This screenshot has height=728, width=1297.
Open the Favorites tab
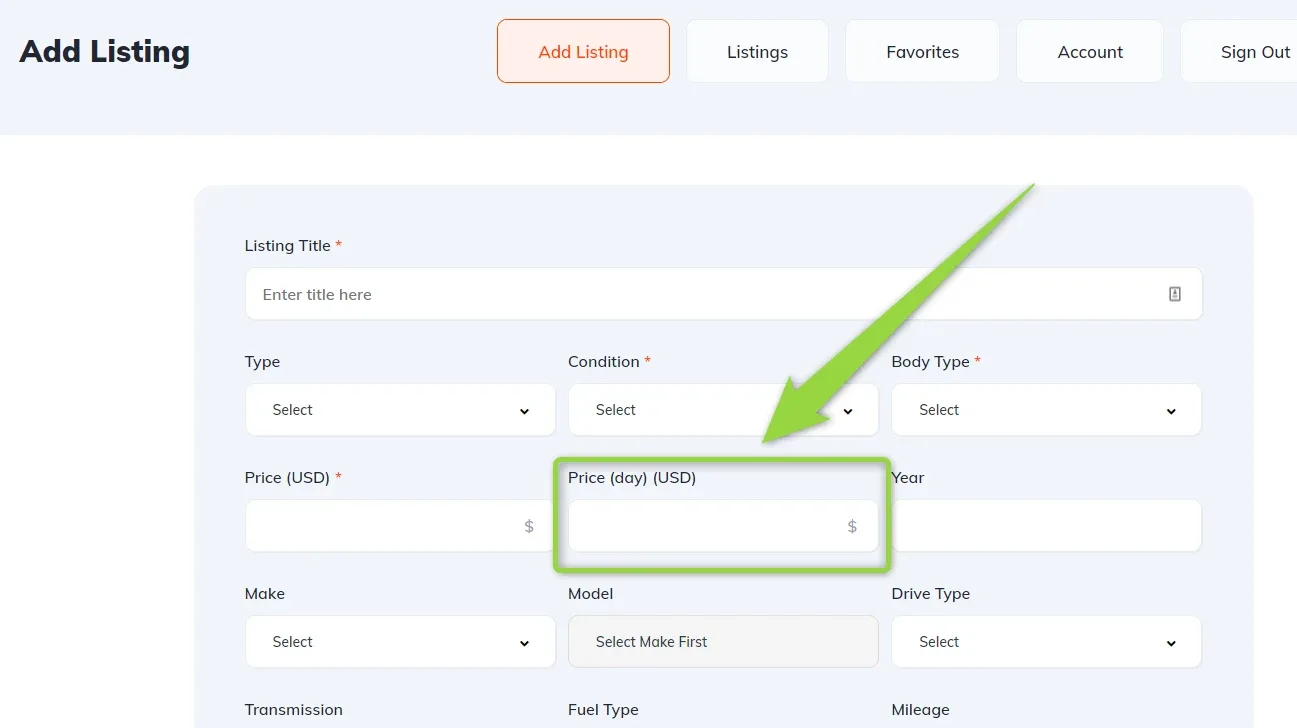click(922, 51)
